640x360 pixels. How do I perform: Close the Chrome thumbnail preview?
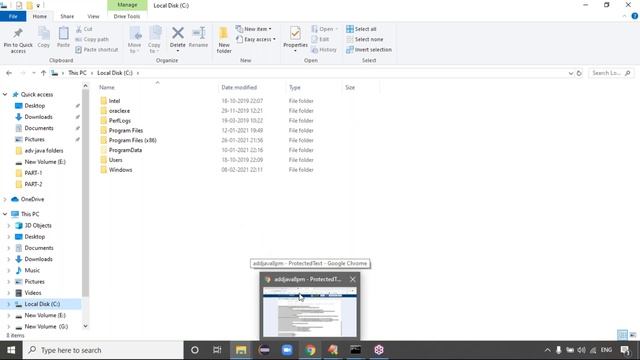tap(353, 279)
